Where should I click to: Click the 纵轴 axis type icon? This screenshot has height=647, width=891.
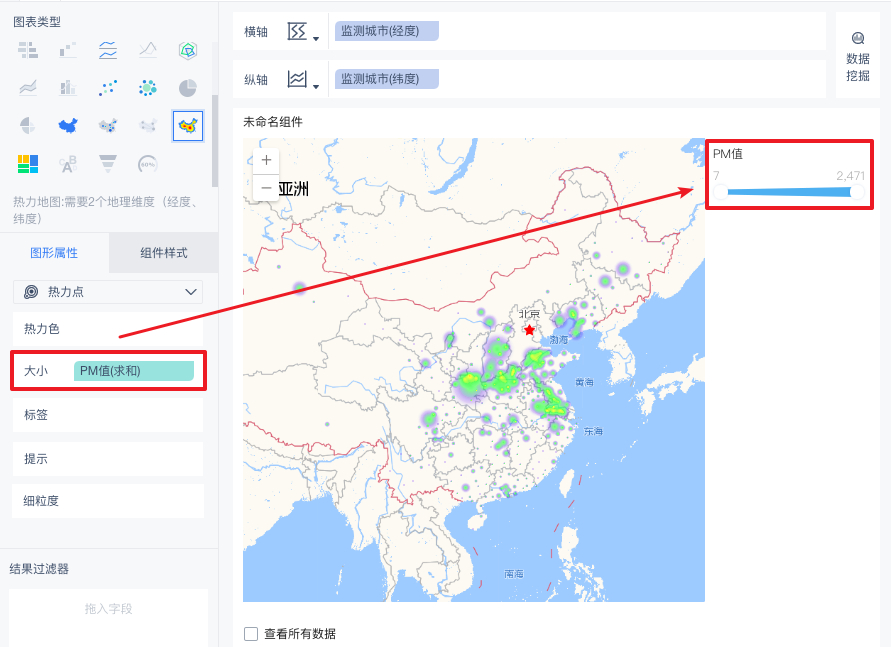[297, 79]
